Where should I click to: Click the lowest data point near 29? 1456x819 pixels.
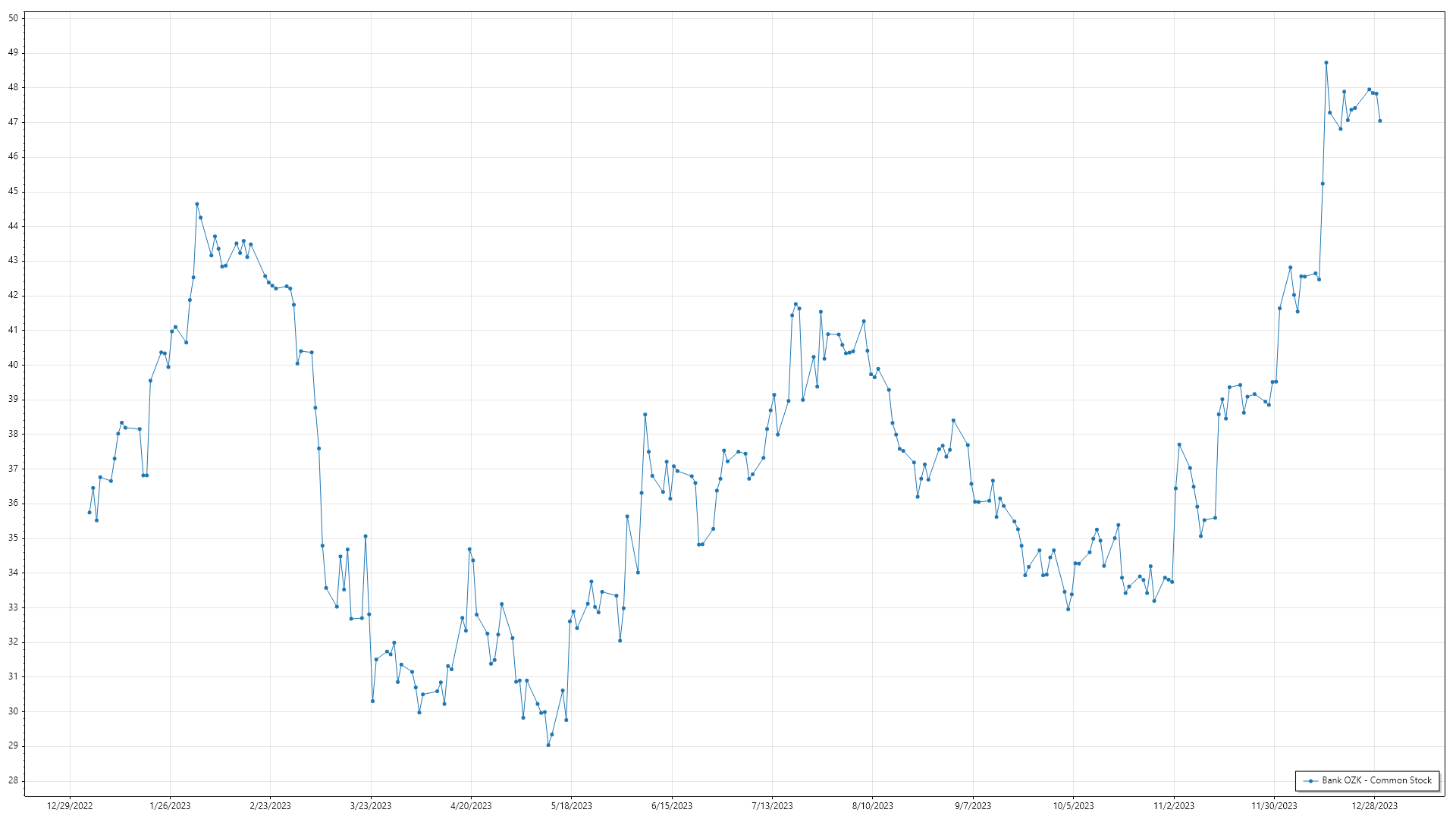pyautogui.click(x=548, y=745)
